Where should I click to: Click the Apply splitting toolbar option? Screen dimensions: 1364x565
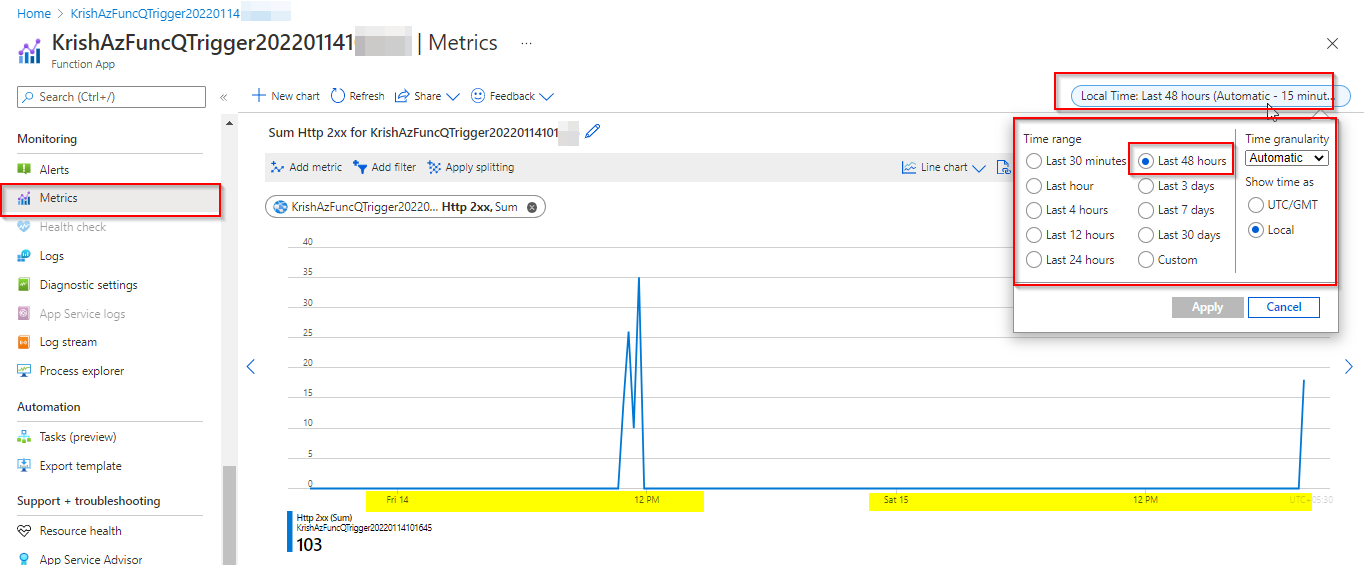(x=470, y=167)
